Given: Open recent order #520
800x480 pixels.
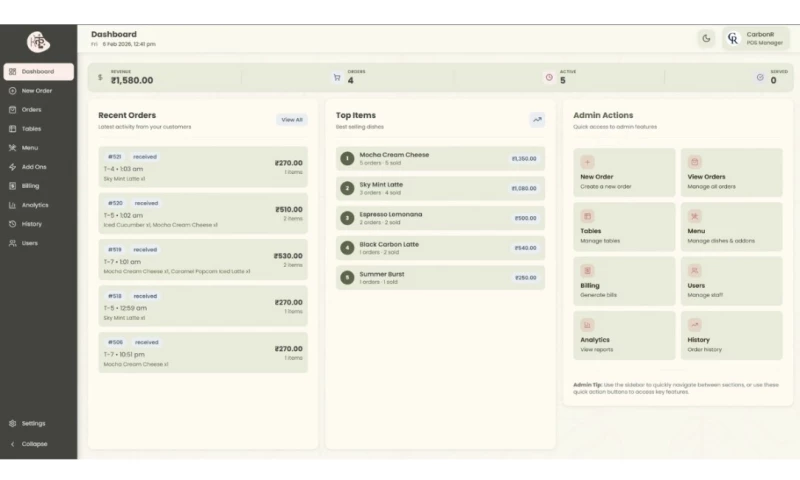Looking at the screenshot, I should 203,213.
